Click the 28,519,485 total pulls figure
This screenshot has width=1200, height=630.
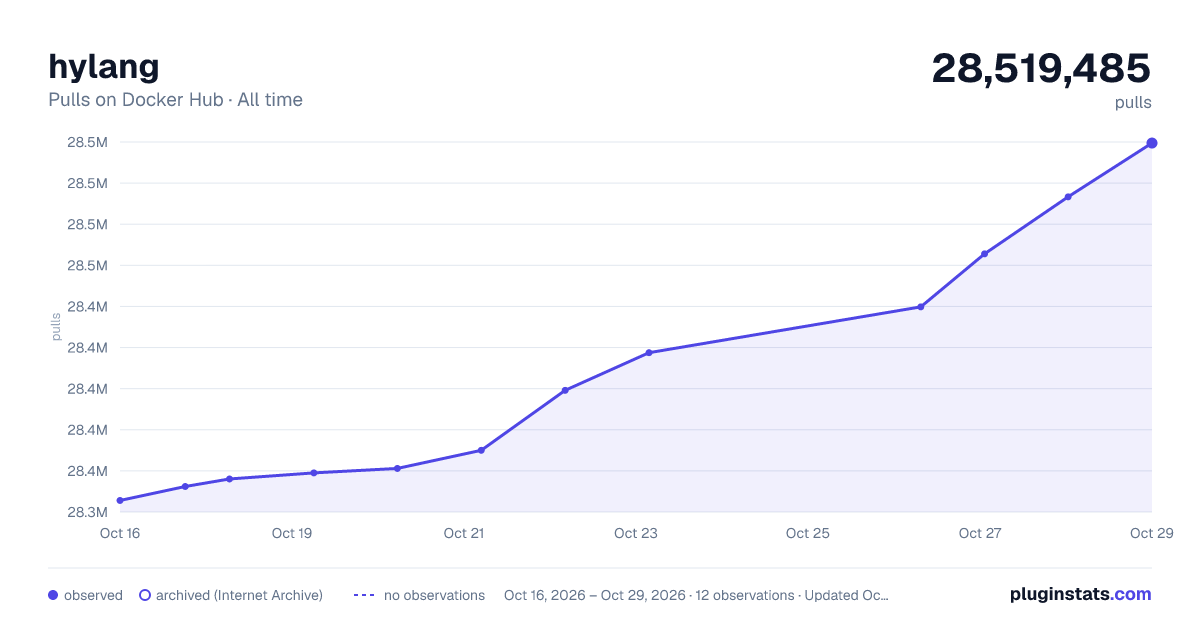pos(1041,68)
